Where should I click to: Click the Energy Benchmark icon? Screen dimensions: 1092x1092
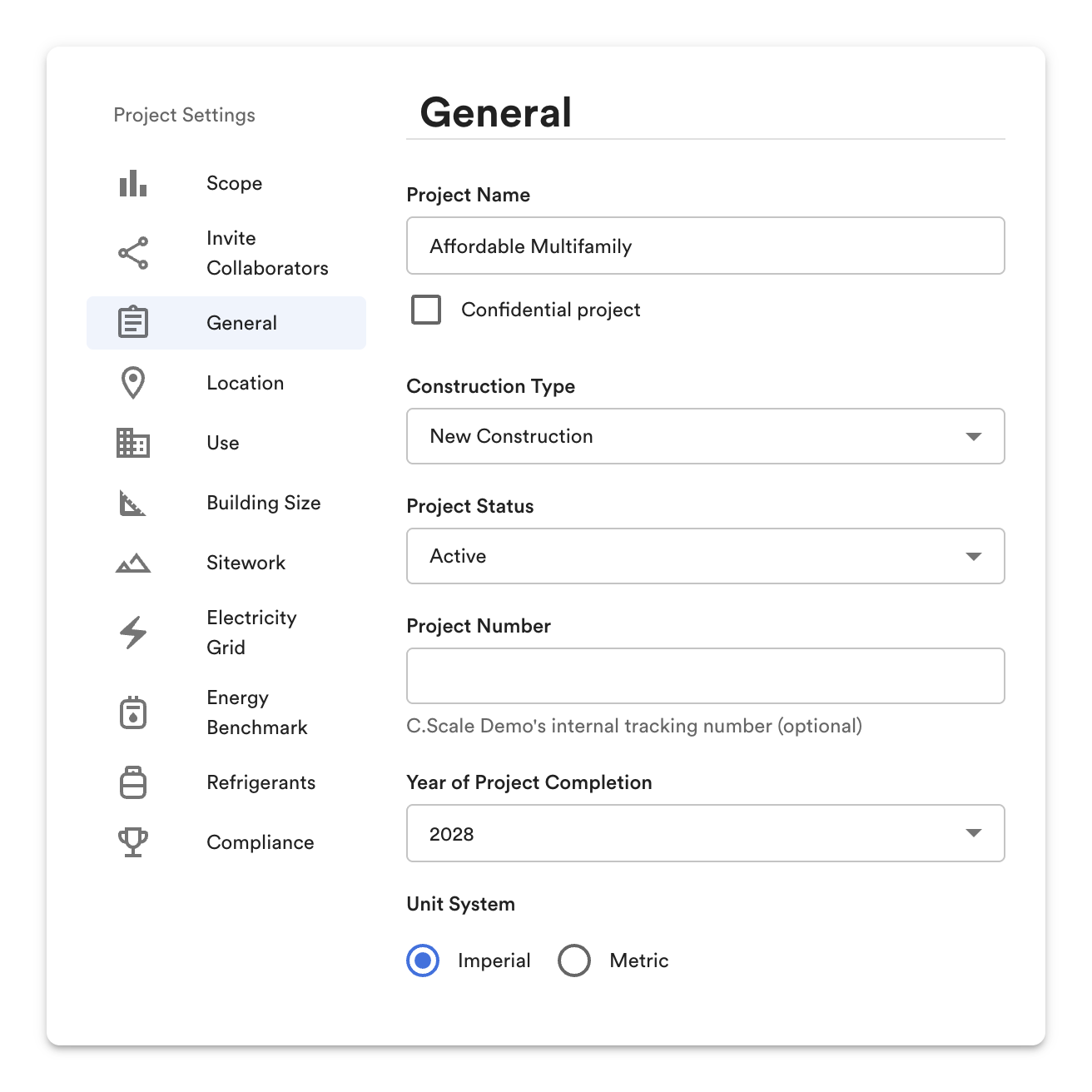(x=133, y=712)
